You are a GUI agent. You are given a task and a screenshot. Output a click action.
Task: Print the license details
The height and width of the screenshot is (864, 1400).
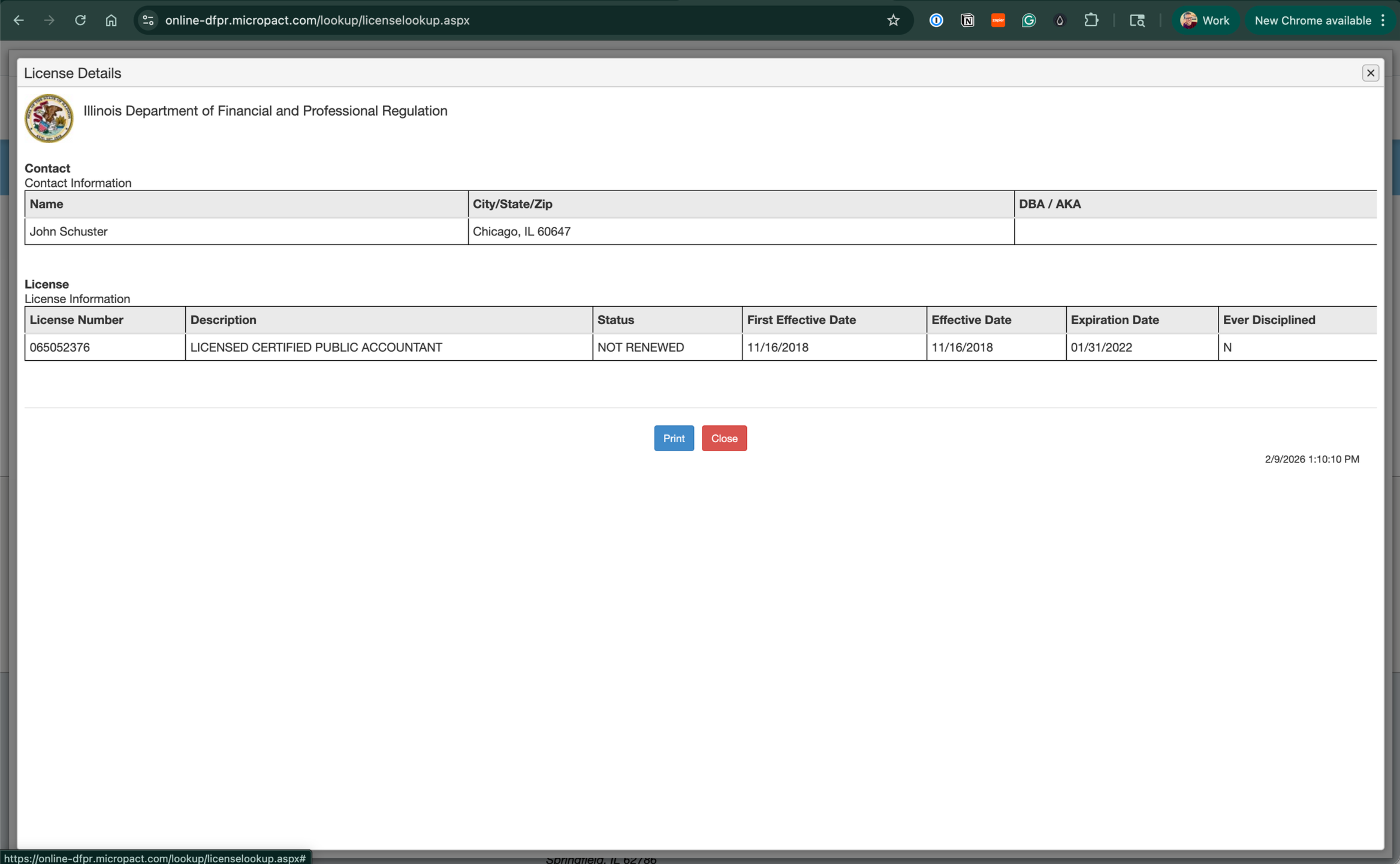(674, 438)
